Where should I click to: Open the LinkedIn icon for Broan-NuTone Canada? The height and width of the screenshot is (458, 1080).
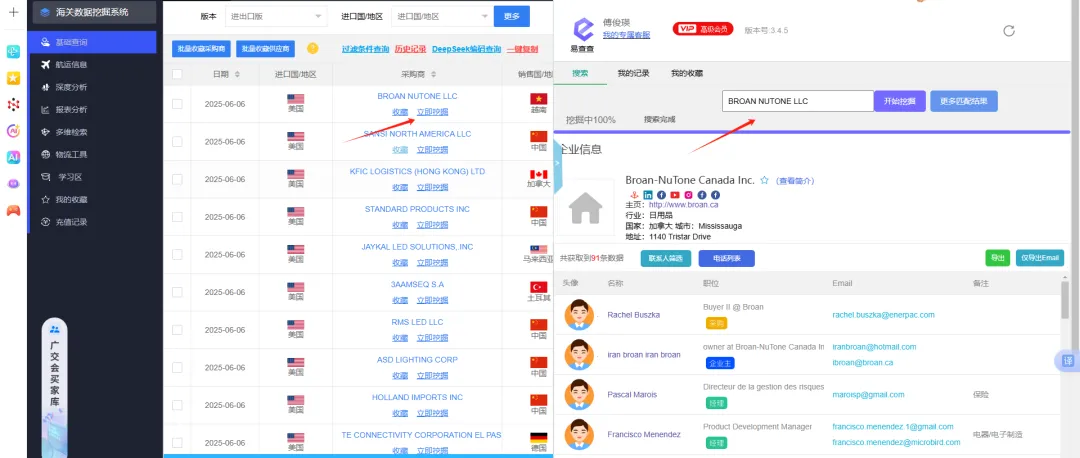point(648,195)
